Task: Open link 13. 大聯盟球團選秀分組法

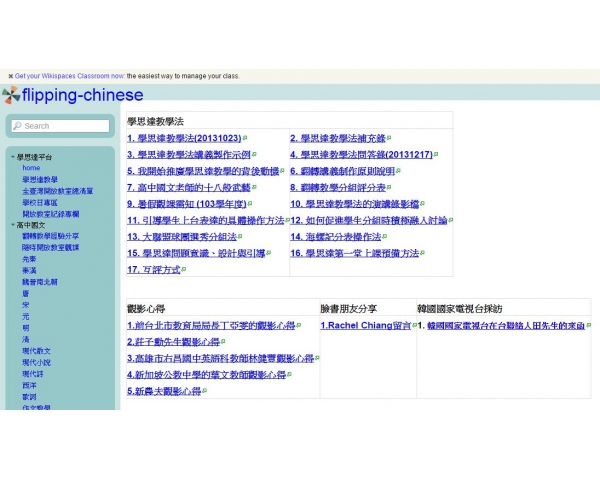Action: [182, 237]
